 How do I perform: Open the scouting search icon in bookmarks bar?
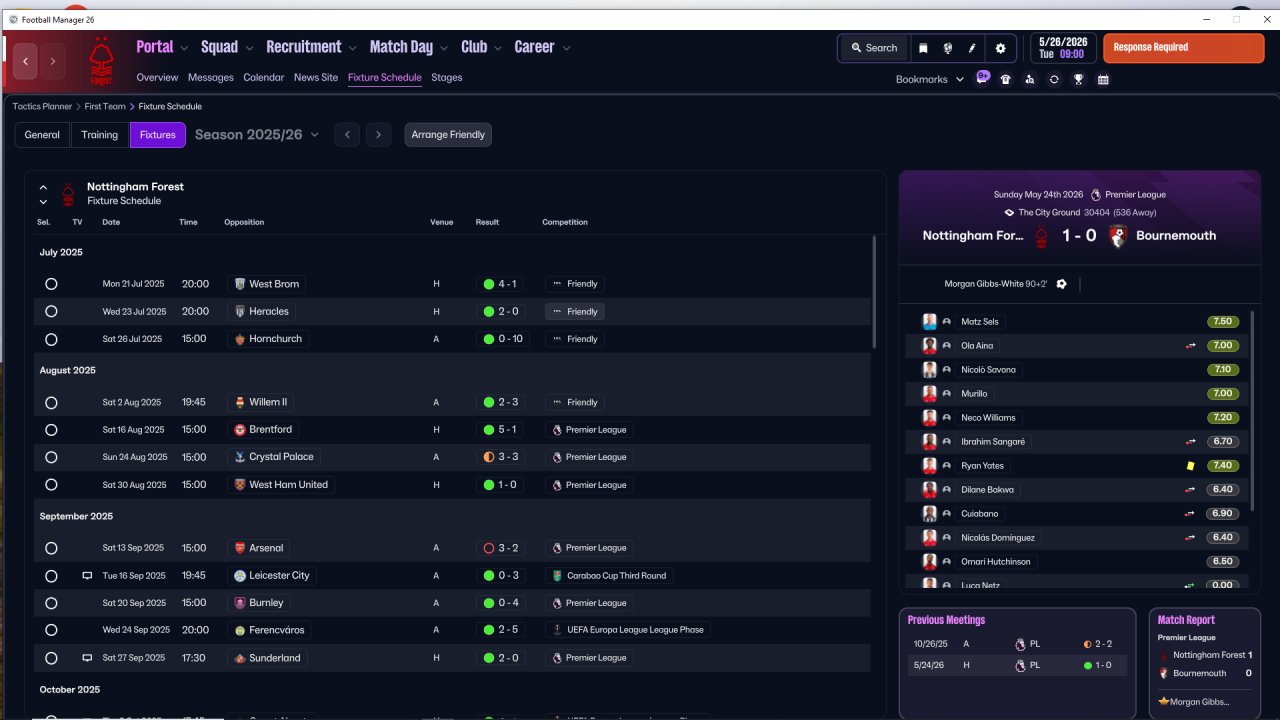1030,79
